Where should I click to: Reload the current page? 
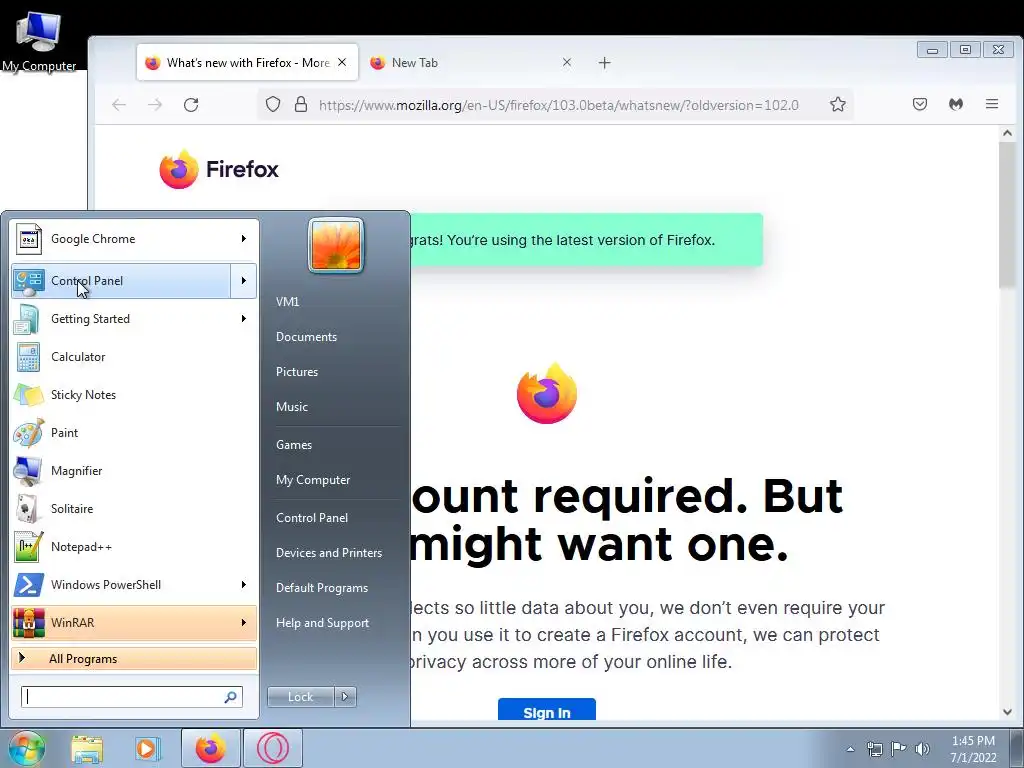point(191,105)
